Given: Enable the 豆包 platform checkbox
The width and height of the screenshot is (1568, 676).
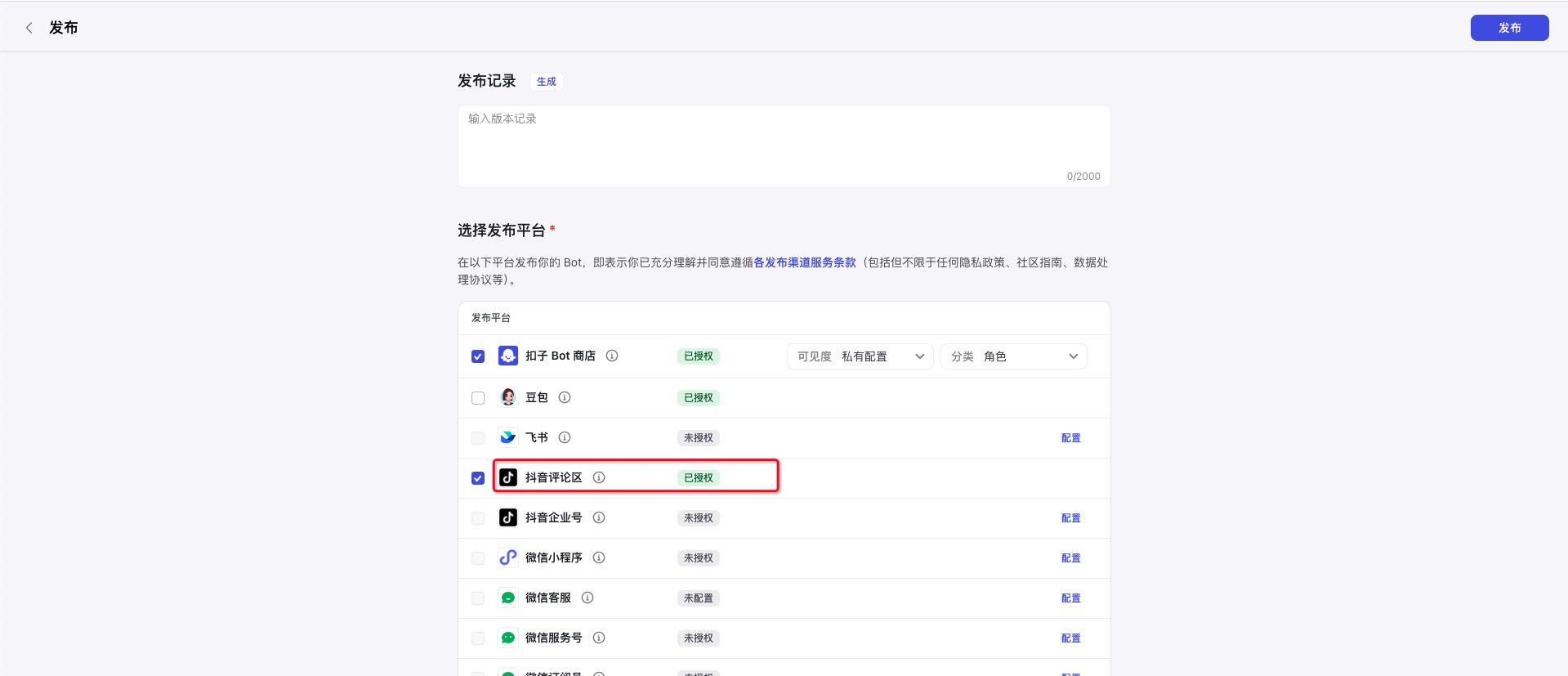Looking at the screenshot, I should pyautogui.click(x=478, y=398).
